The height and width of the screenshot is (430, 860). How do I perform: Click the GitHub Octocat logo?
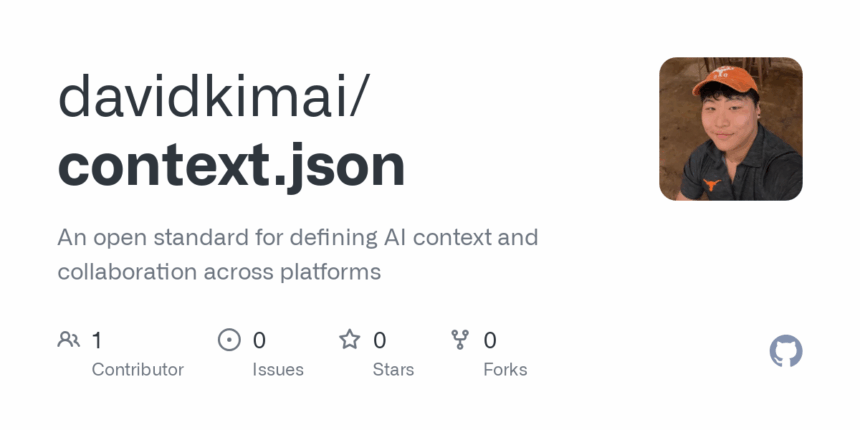785,351
